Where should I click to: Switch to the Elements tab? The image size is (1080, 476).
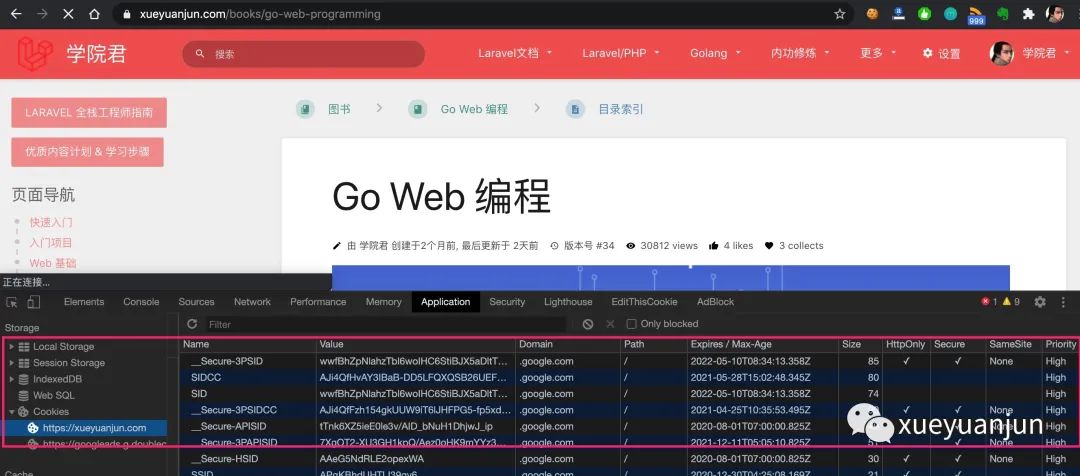(x=84, y=302)
